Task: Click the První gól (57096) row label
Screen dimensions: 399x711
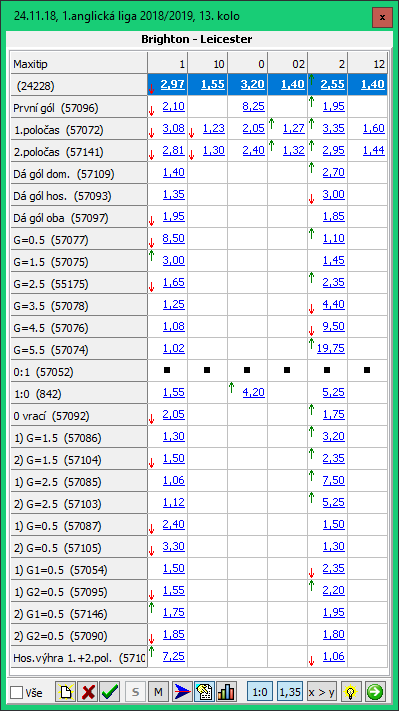Action: 79,107
